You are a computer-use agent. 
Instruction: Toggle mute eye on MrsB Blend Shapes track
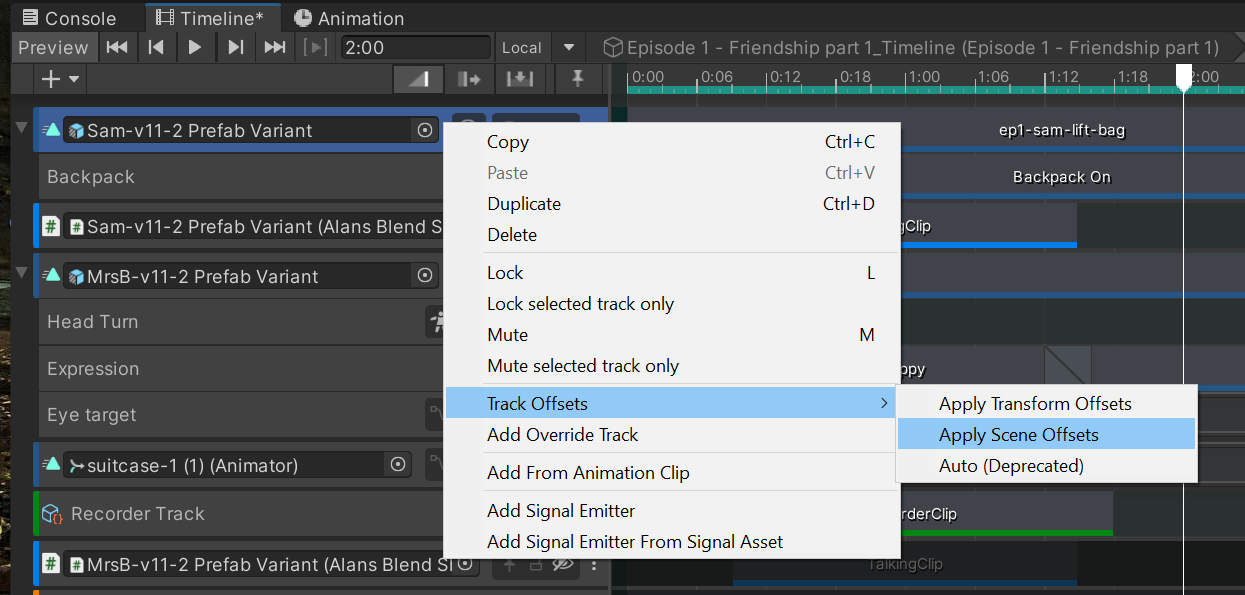(x=563, y=565)
